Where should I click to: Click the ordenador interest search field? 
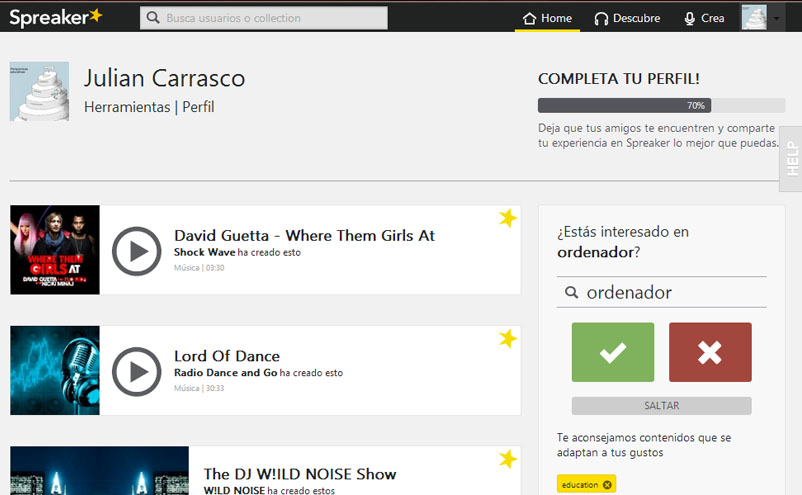click(x=661, y=292)
